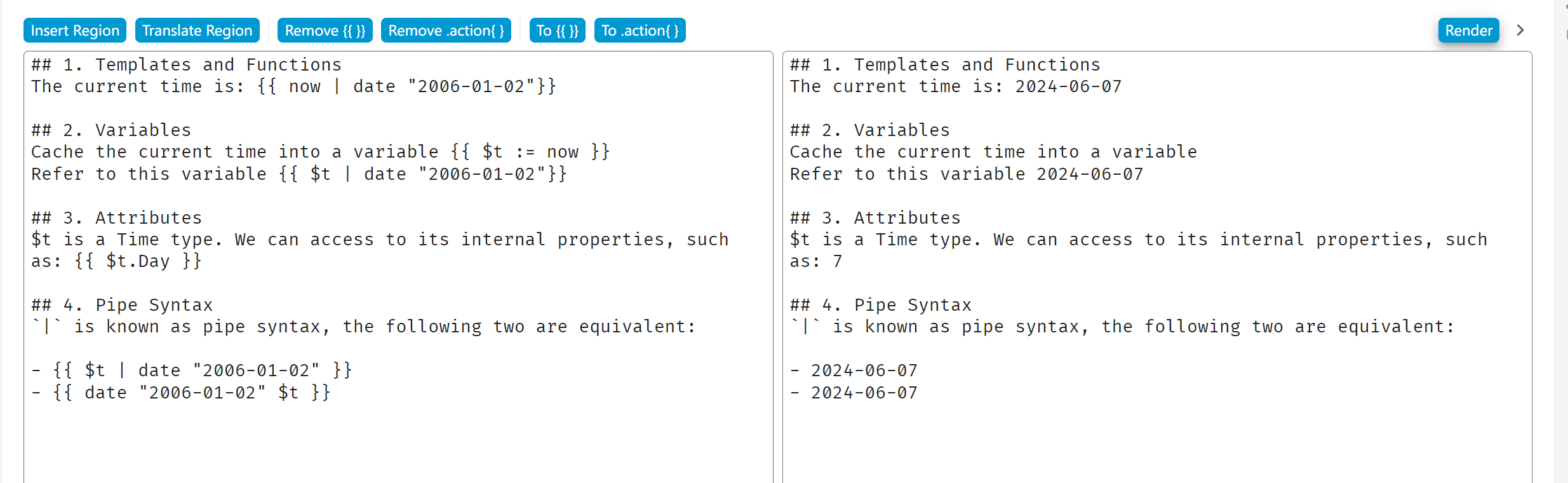Click rendered 'The current time is: 2024-06-07' line

coord(955,86)
